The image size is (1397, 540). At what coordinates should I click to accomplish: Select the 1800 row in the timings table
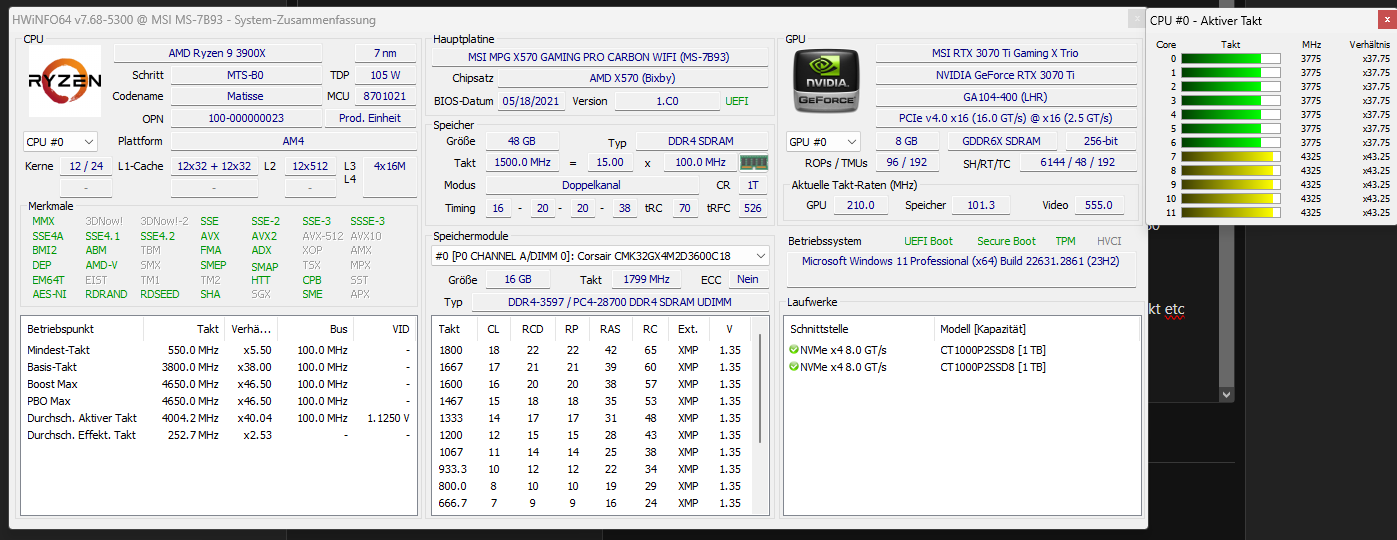click(596, 350)
